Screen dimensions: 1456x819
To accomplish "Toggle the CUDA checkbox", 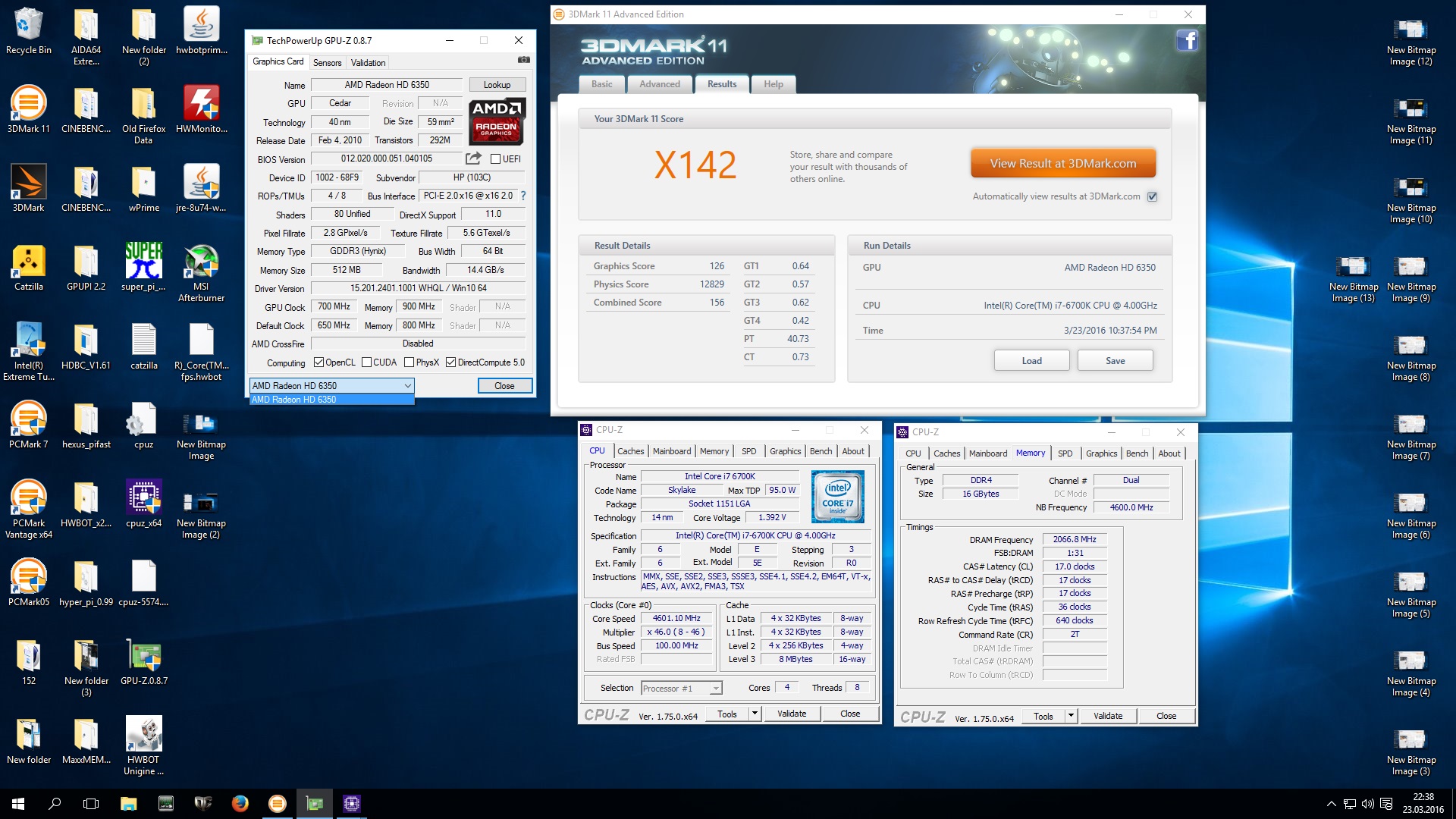I will click(366, 362).
